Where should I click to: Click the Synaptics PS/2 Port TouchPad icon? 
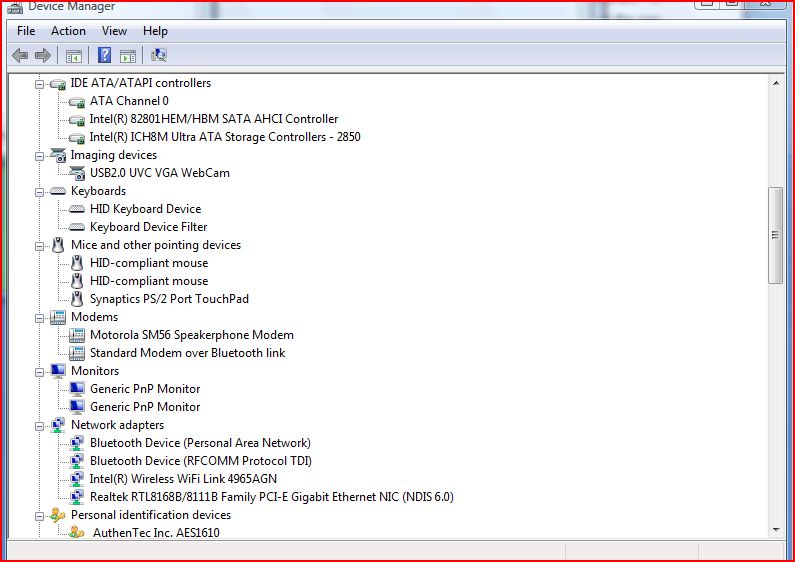click(77, 299)
